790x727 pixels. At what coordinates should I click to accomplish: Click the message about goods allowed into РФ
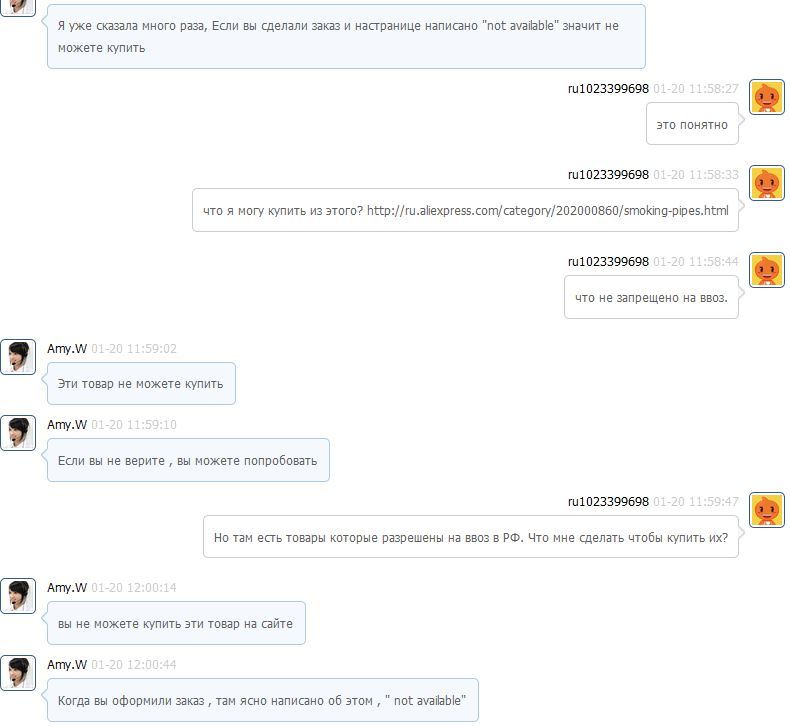pos(471,537)
